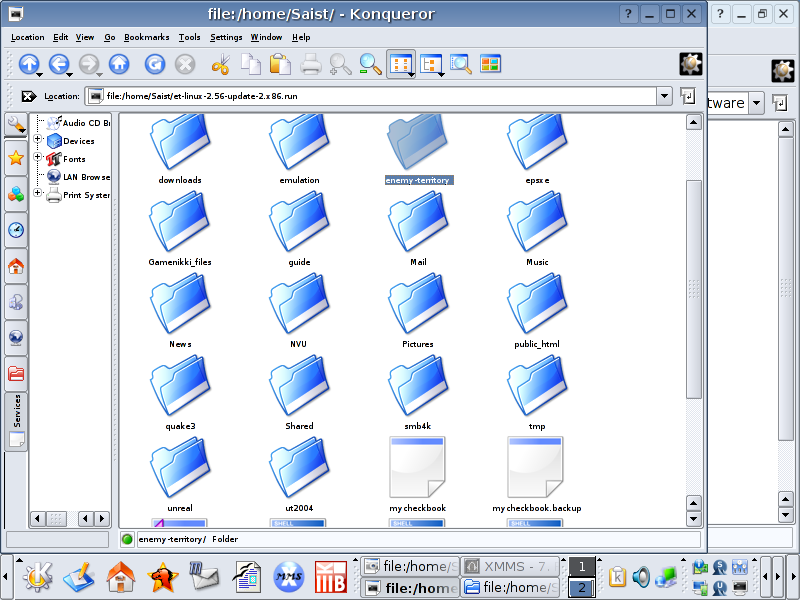Open the Location bar history dropdown
This screenshot has width=800, height=600.
click(x=664, y=96)
